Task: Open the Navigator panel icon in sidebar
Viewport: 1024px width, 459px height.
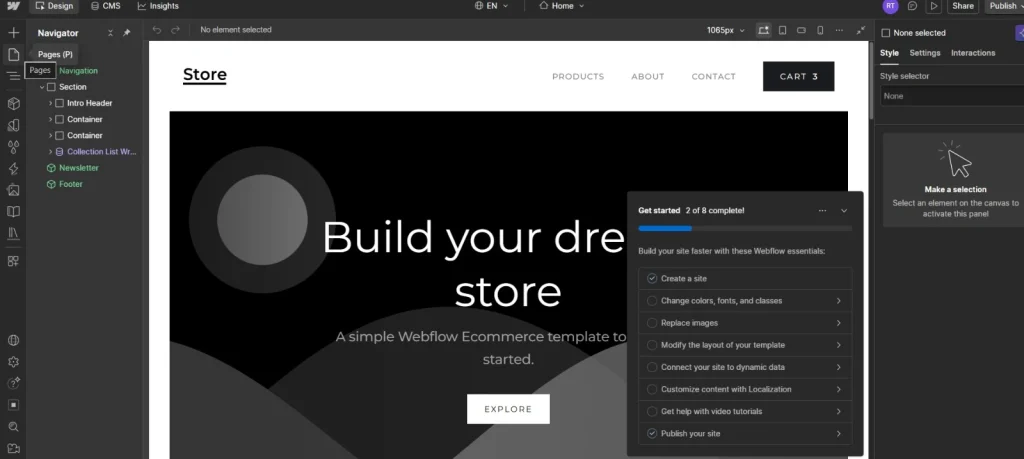Action: (13, 76)
